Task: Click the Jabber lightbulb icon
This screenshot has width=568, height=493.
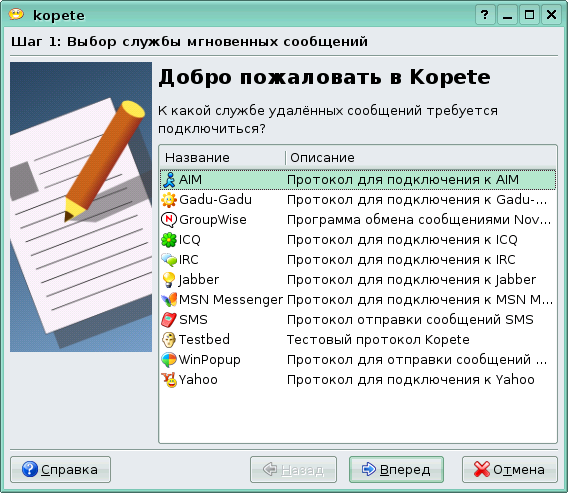Action: (x=169, y=280)
